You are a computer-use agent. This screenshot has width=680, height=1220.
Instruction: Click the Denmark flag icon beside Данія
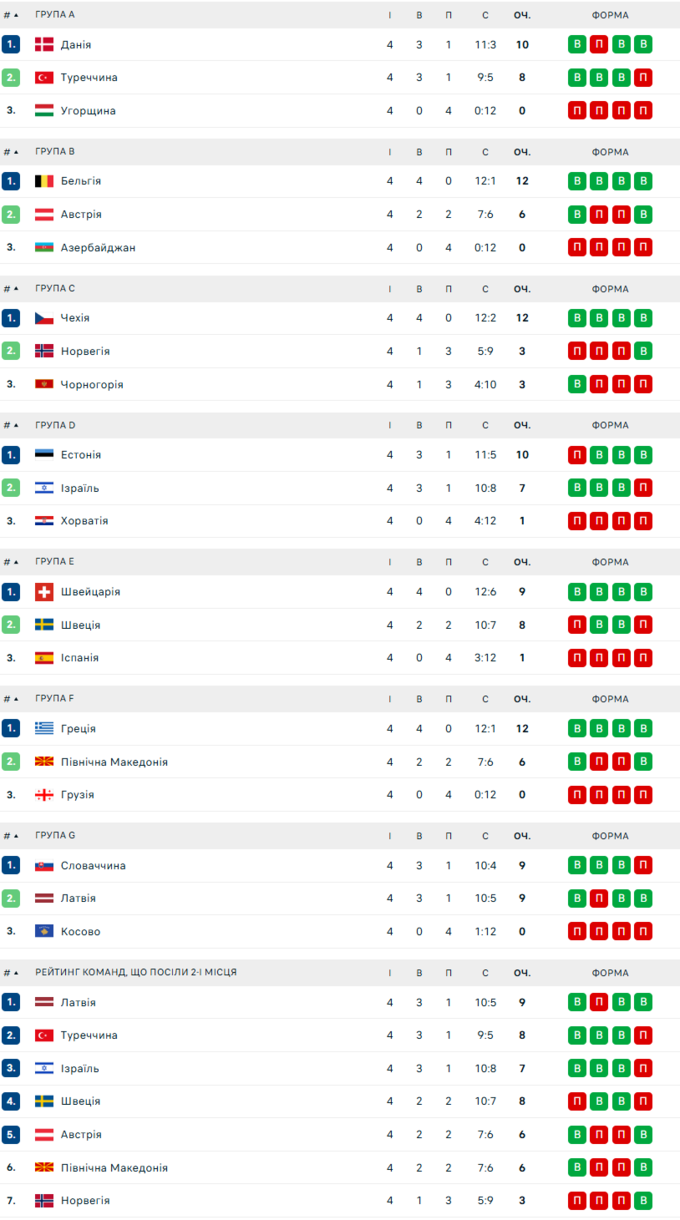(44, 45)
